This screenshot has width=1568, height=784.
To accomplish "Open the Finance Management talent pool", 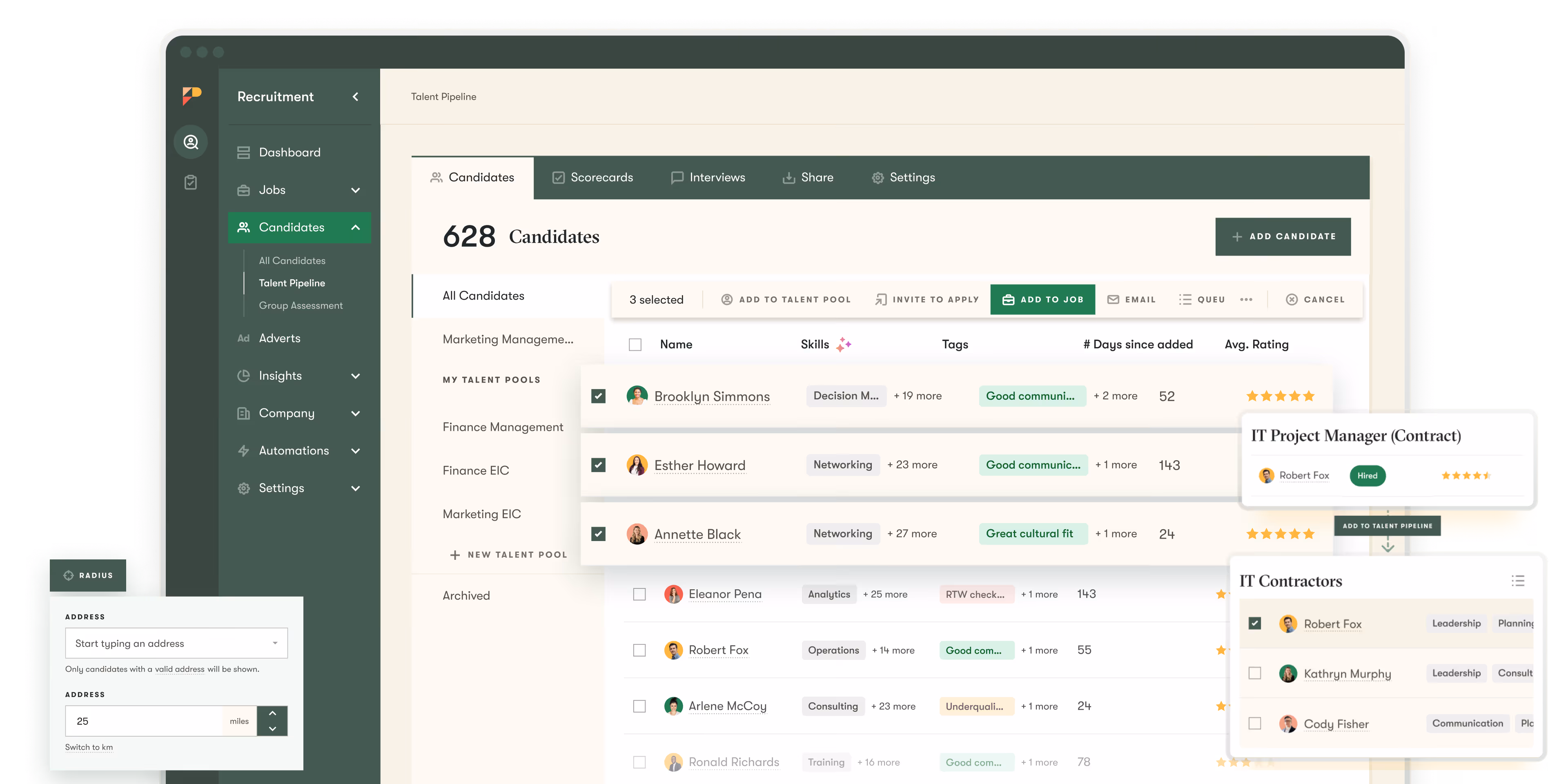I will 503,427.
